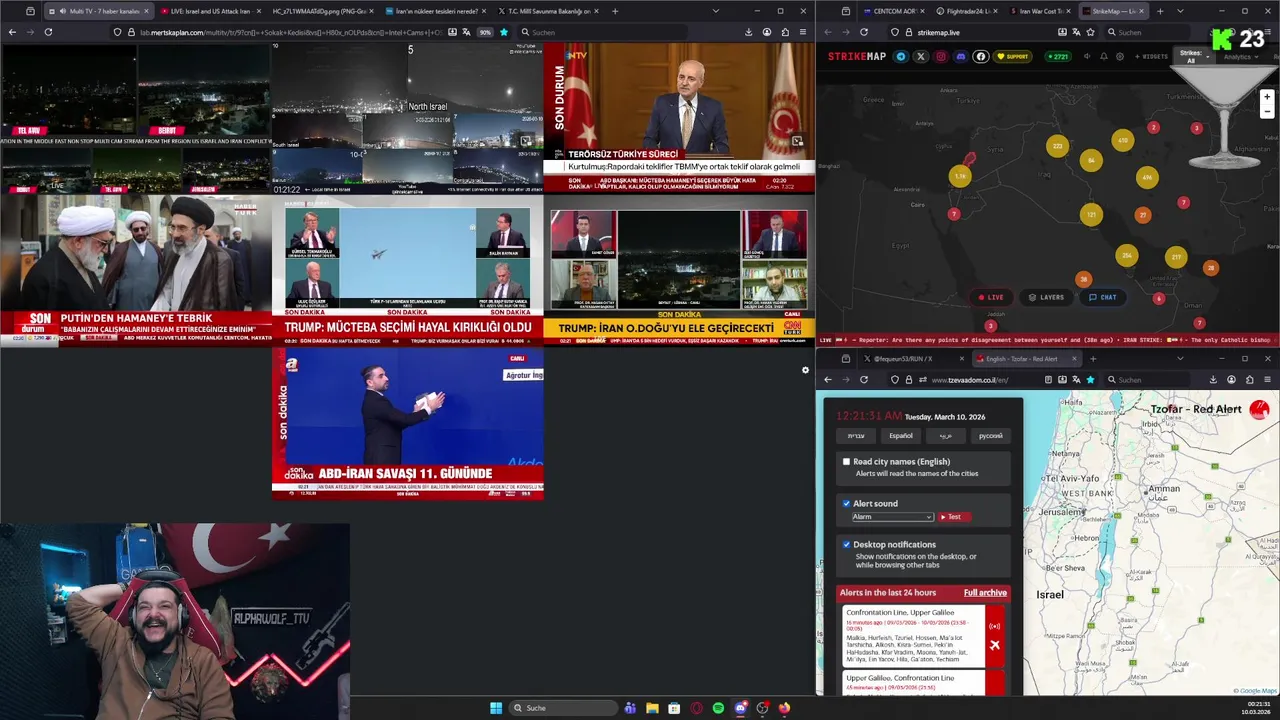The width and height of the screenshot is (1280, 720).
Task: Click the 1.1k strike cluster on StrikeMap
Action: (960, 176)
